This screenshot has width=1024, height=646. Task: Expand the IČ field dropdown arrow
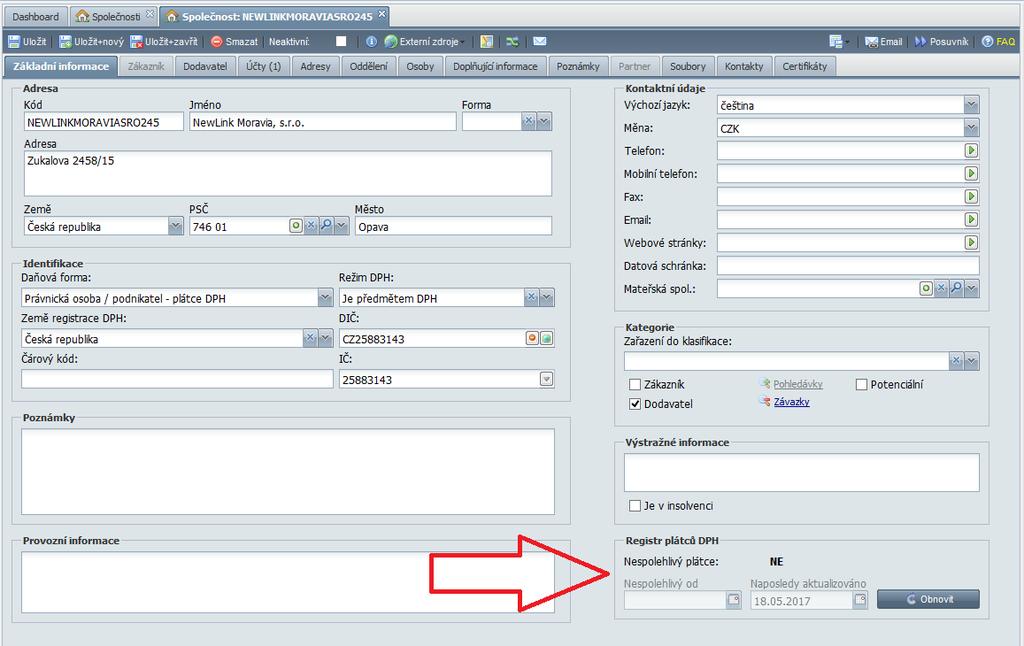pos(547,379)
